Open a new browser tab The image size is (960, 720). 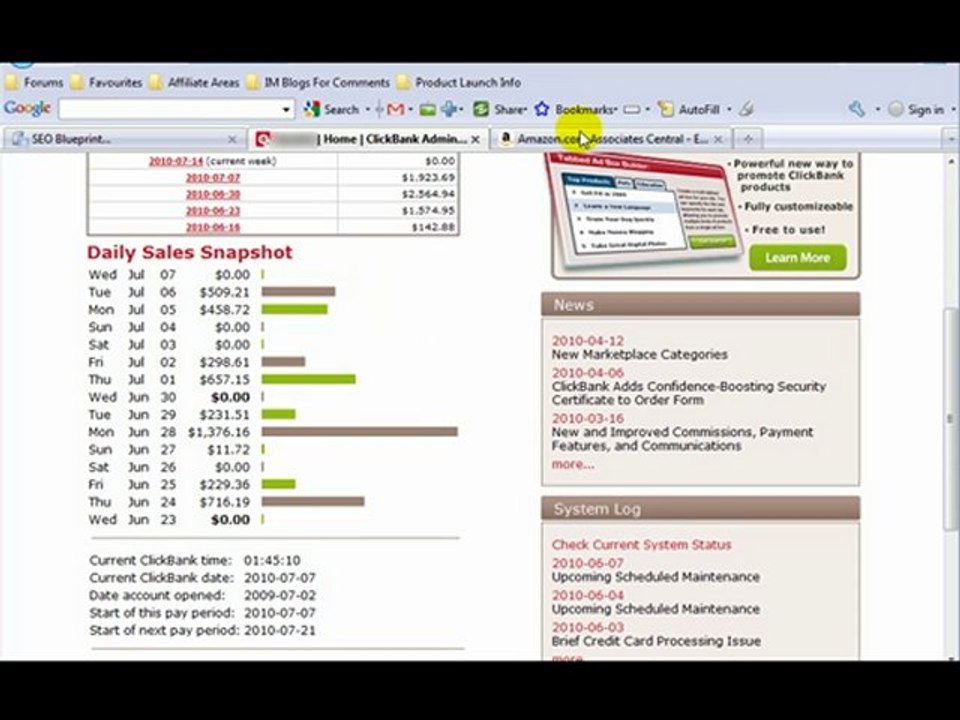click(748, 139)
